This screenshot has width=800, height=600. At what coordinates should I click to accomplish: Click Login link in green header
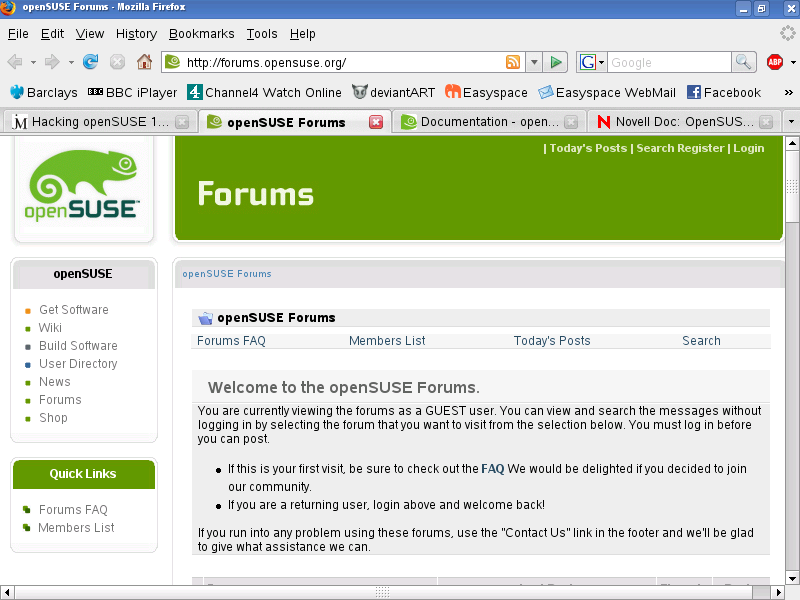tap(748, 148)
